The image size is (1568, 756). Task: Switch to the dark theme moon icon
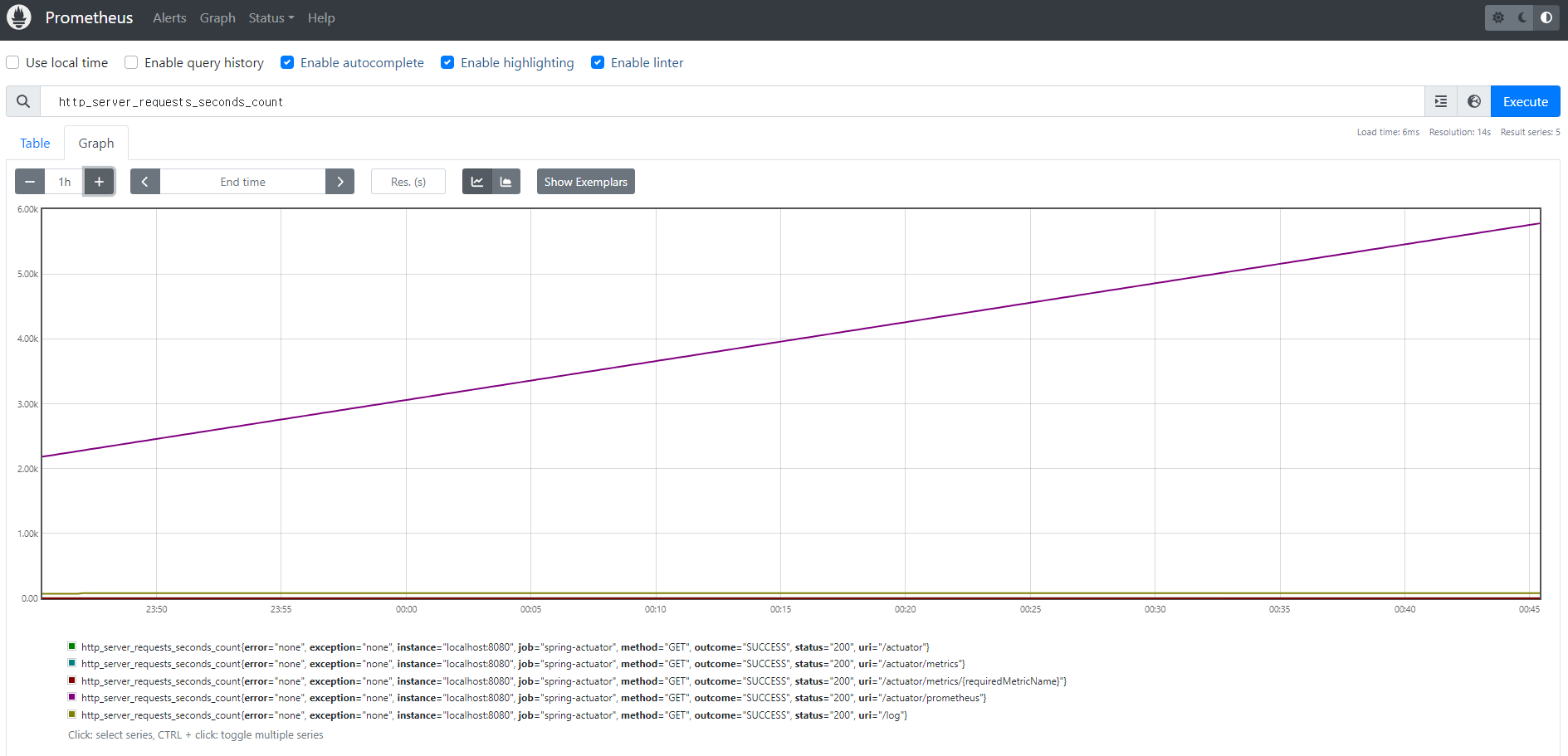pyautogui.click(x=1522, y=17)
